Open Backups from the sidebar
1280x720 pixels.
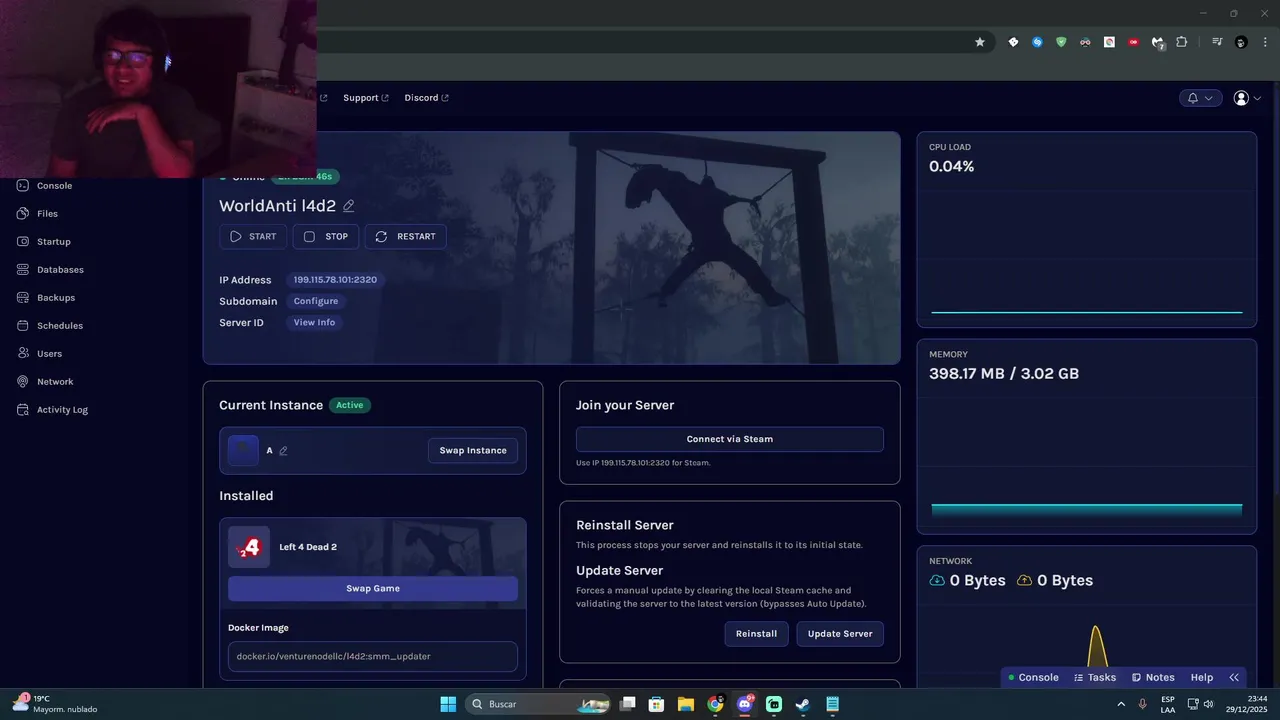tap(46, 298)
